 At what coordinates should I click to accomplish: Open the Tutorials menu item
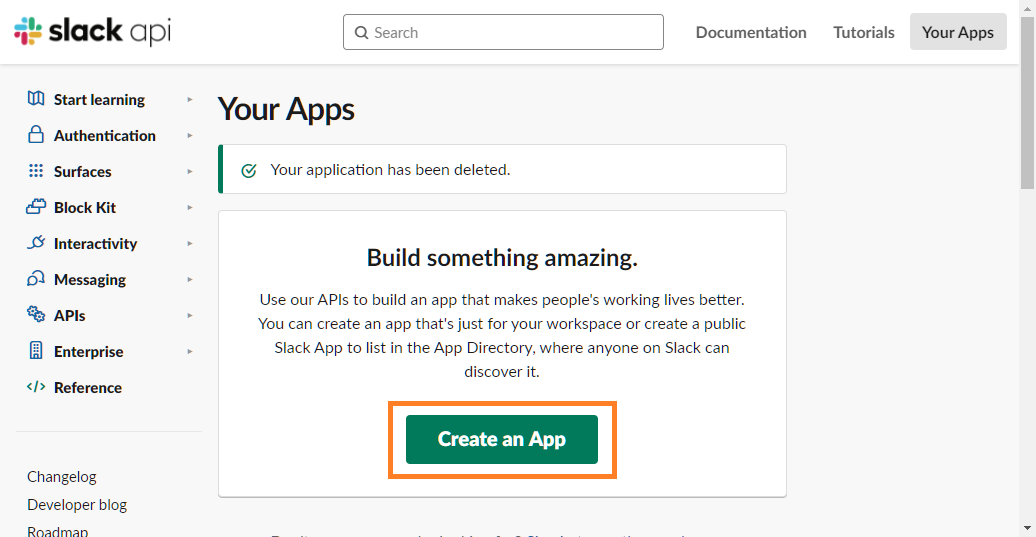coord(864,32)
